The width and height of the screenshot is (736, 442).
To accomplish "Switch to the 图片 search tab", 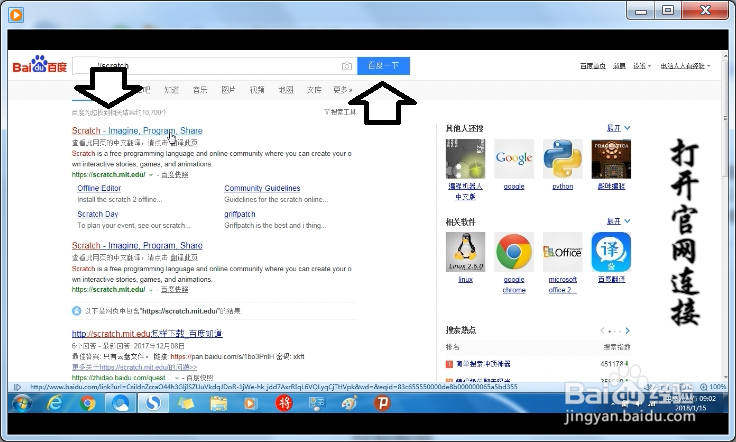I will click(x=228, y=90).
